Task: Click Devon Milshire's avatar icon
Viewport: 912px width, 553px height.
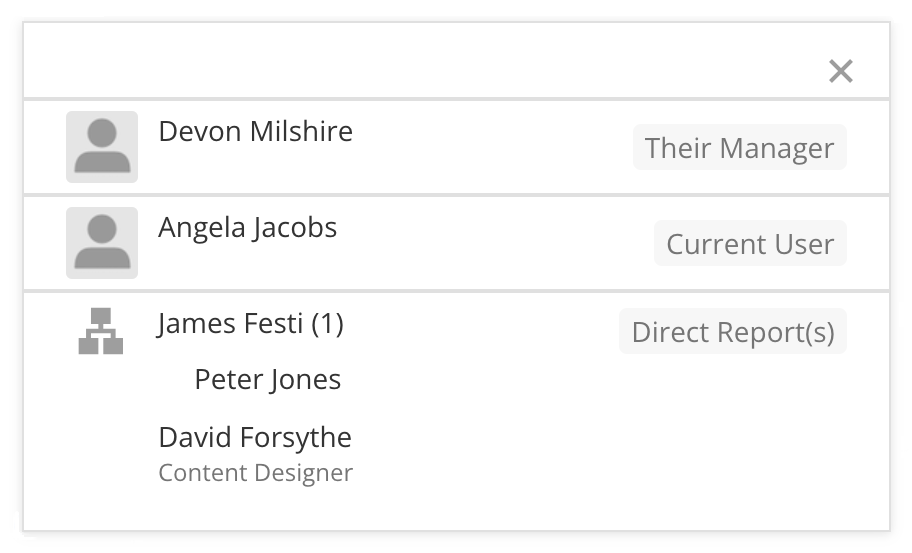Action: (x=102, y=147)
